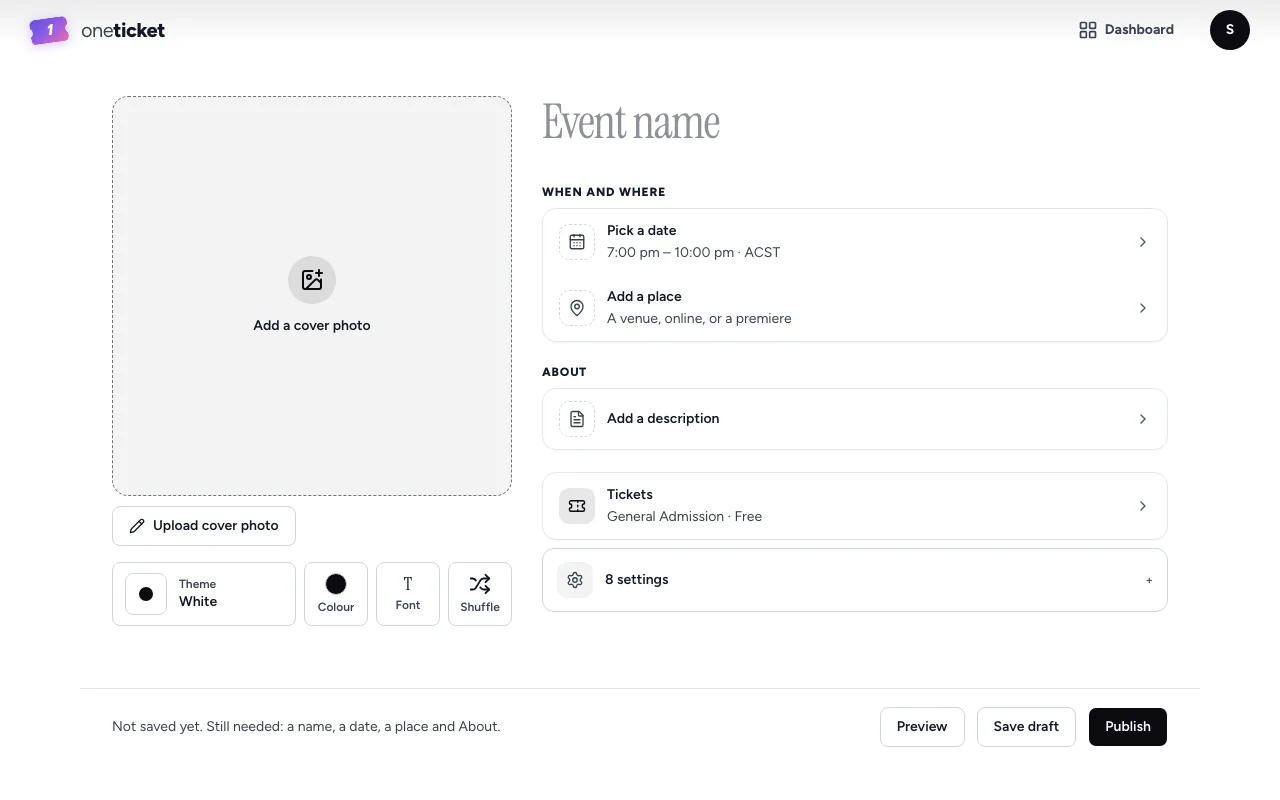The height and width of the screenshot is (800, 1280).
Task: Click the 'Not saved yet' status message
Action: tap(306, 727)
